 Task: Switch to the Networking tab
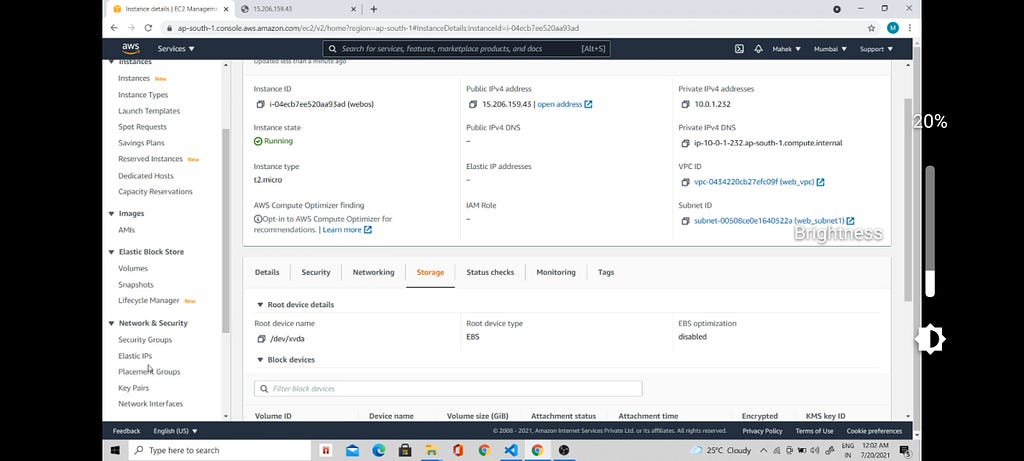click(374, 272)
